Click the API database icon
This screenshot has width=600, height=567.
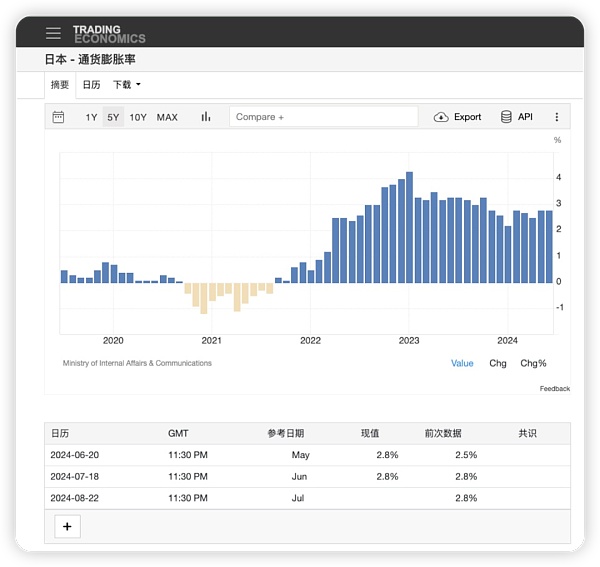pyautogui.click(x=506, y=117)
